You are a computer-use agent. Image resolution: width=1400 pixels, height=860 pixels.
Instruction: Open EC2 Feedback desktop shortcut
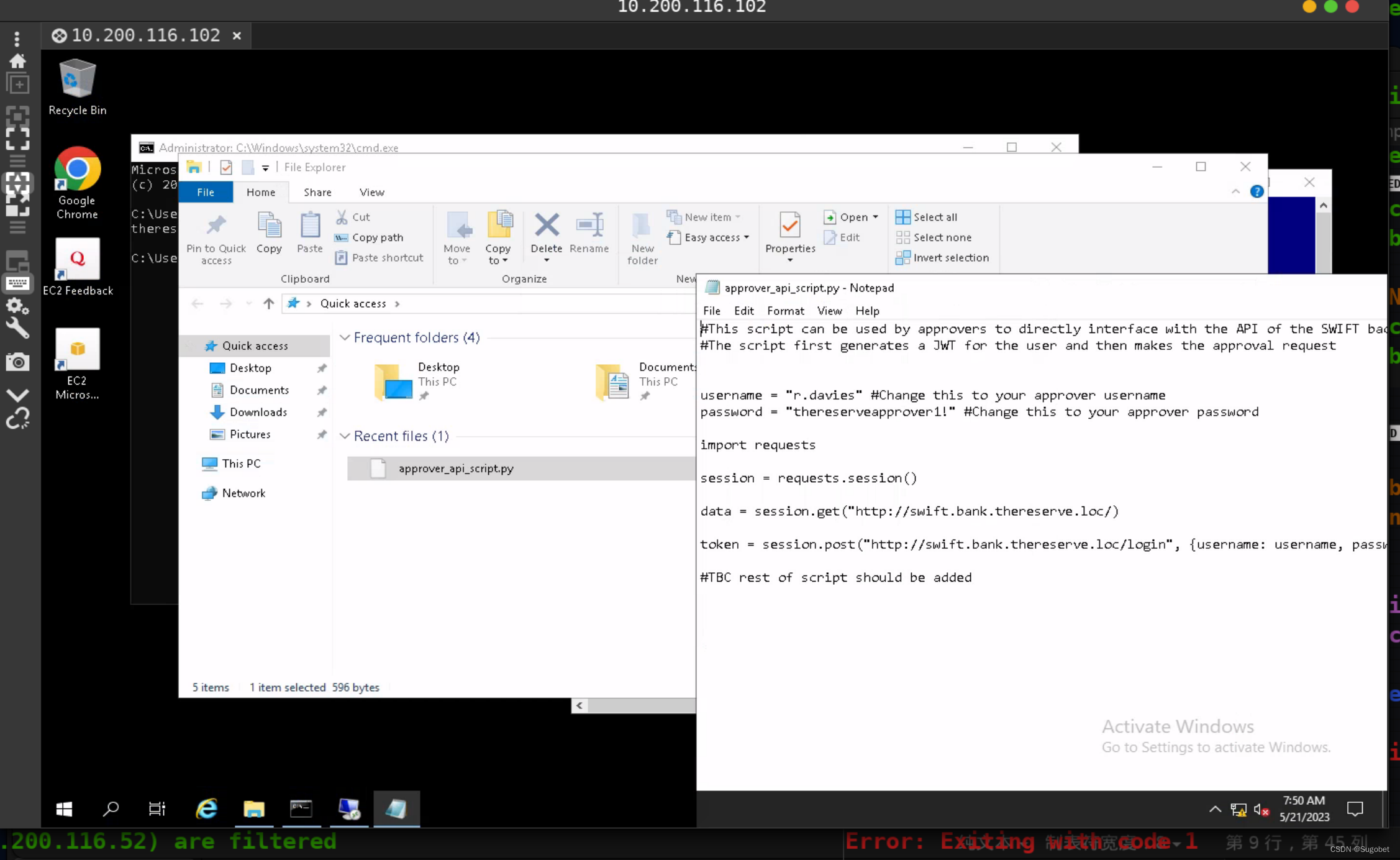[77, 267]
